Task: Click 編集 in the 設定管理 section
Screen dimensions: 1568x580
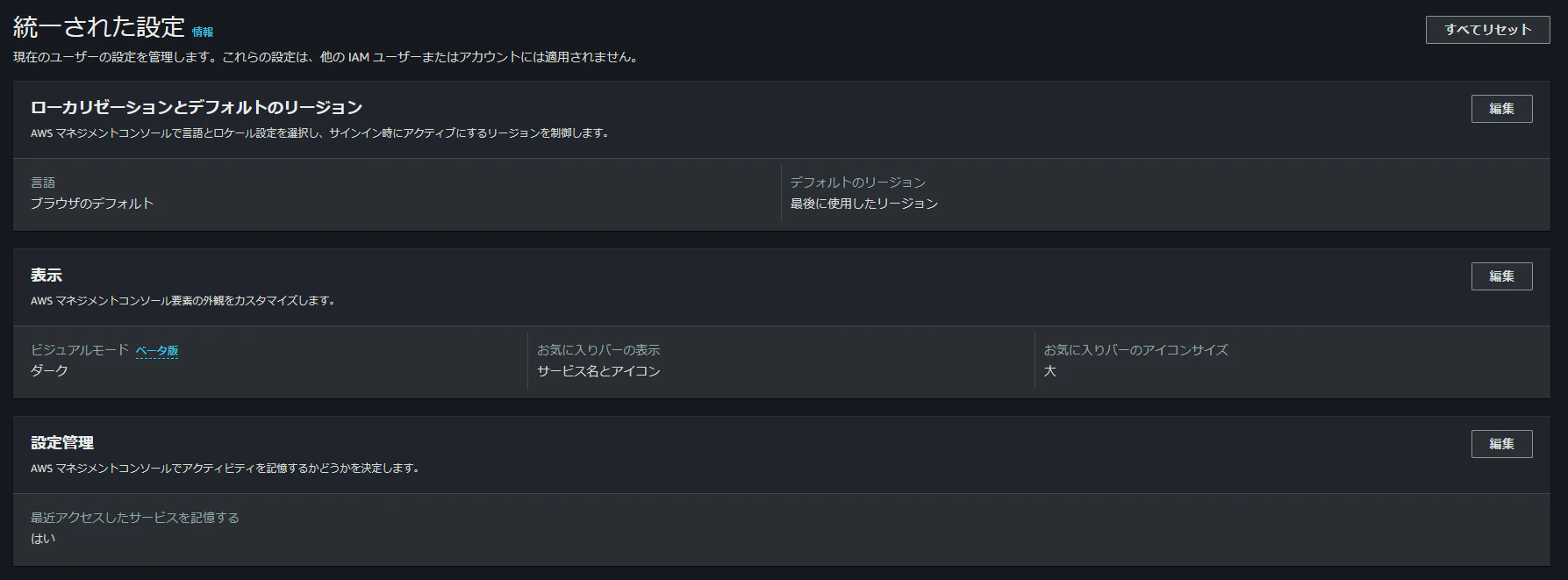Action: point(1501,443)
